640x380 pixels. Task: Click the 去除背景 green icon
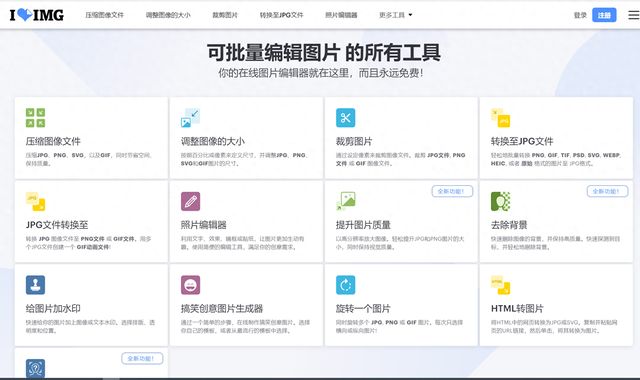[500, 201]
